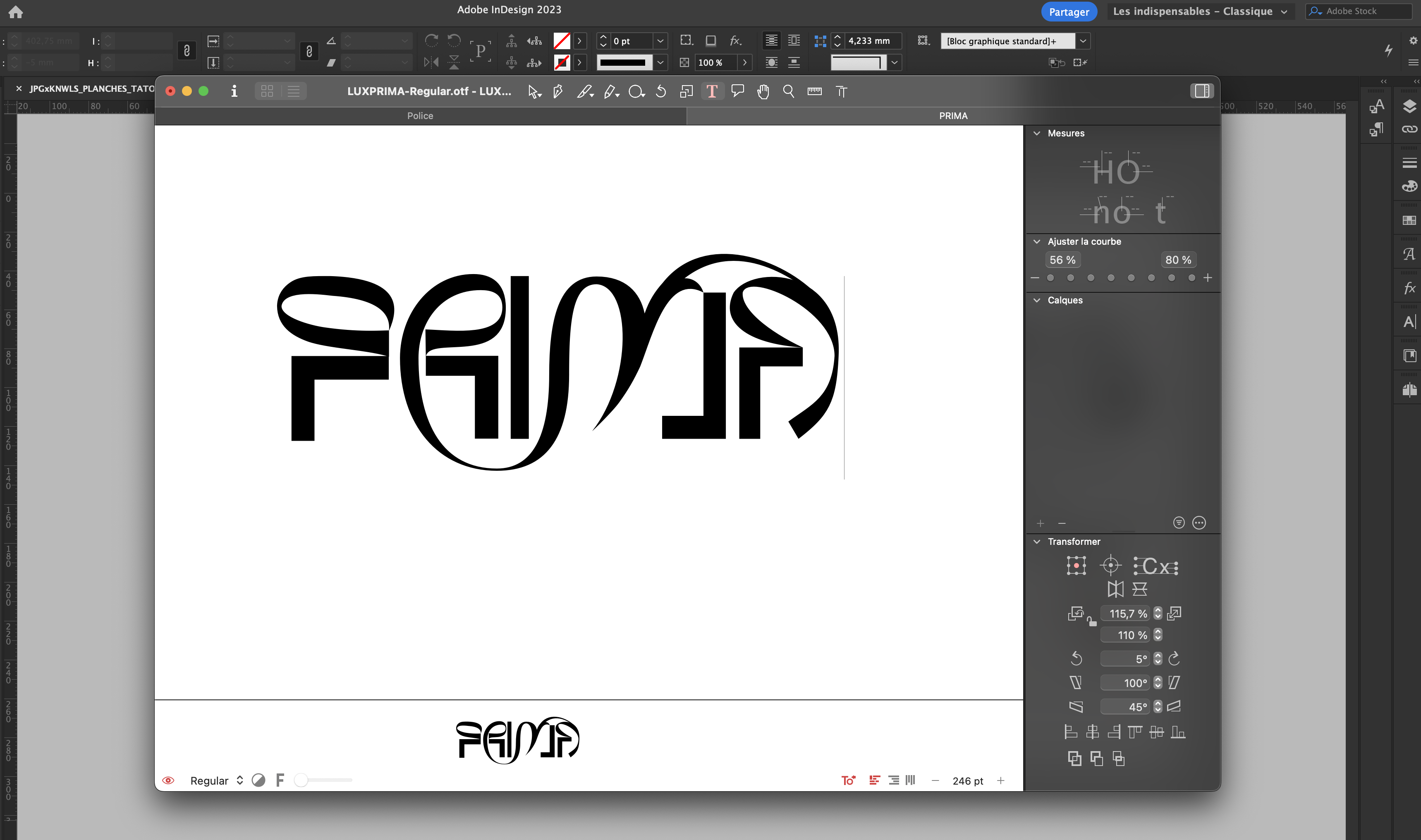
Task: Decrease the 246 pt size with minus
Action: click(x=935, y=780)
